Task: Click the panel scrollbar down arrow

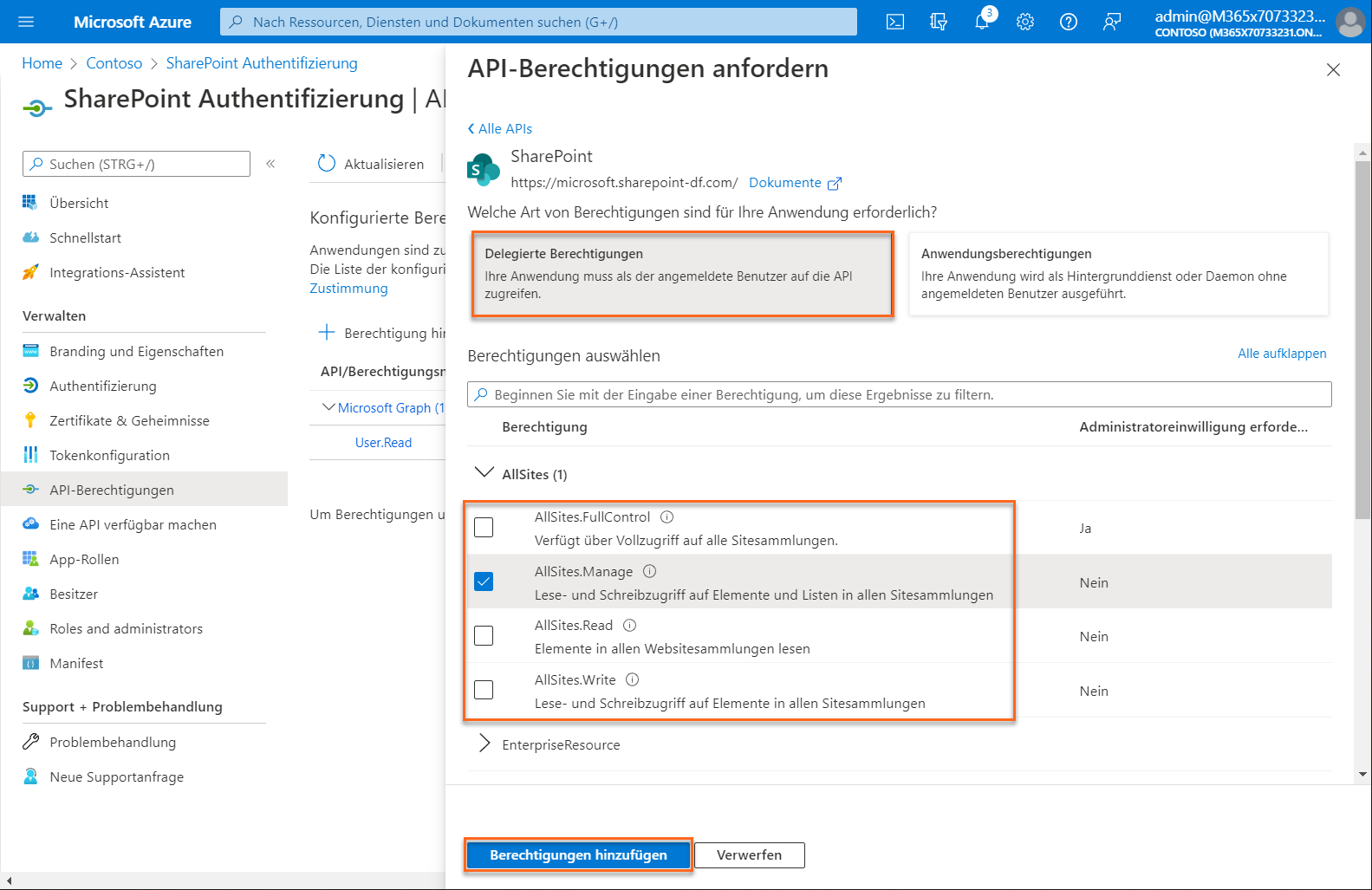Action: [x=1362, y=775]
